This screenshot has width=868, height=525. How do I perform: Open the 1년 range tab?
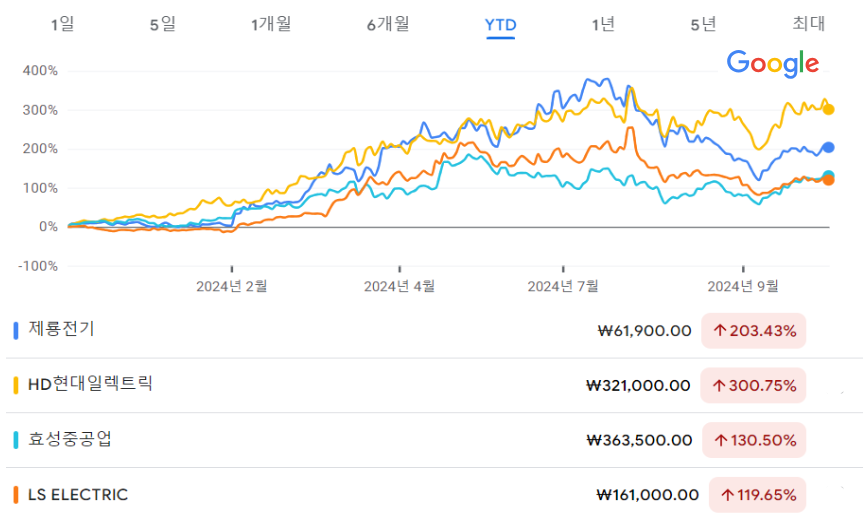(603, 24)
